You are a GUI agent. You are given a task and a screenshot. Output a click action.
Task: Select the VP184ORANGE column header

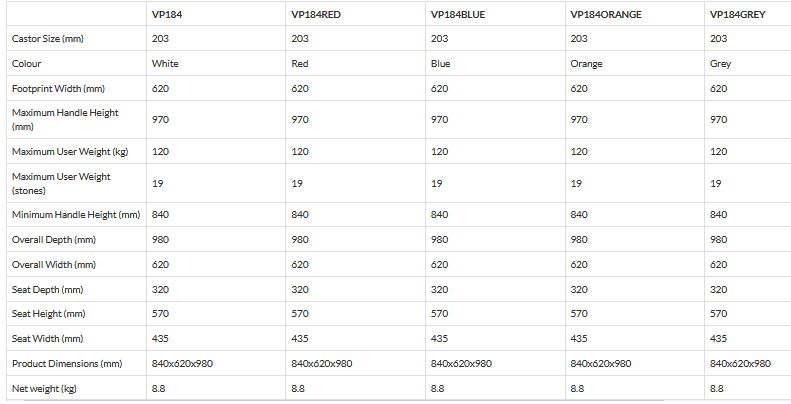point(606,15)
